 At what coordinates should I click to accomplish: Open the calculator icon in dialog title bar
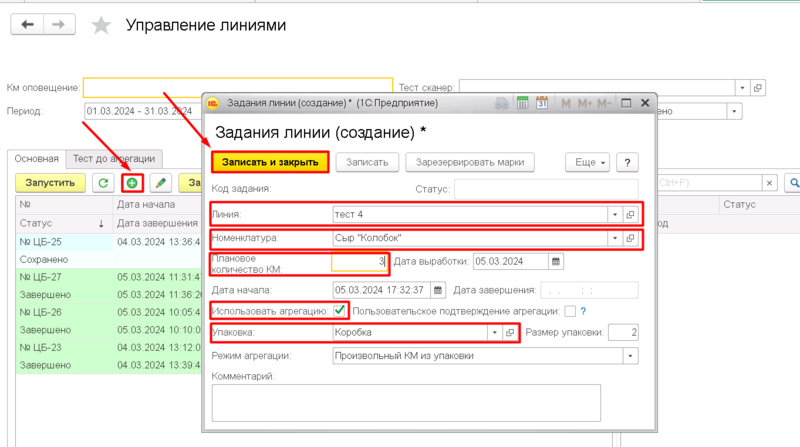[522, 103]
